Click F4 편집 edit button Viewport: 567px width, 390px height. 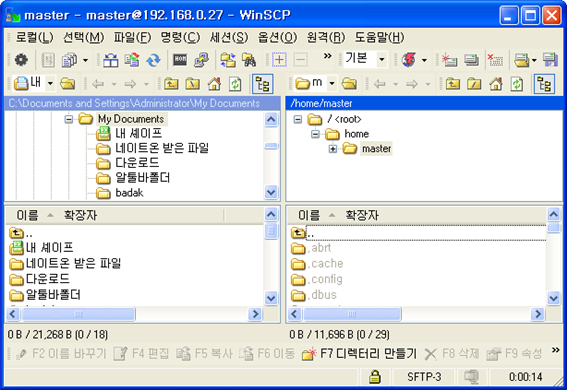pyautogui.click(x=141, y=353)
